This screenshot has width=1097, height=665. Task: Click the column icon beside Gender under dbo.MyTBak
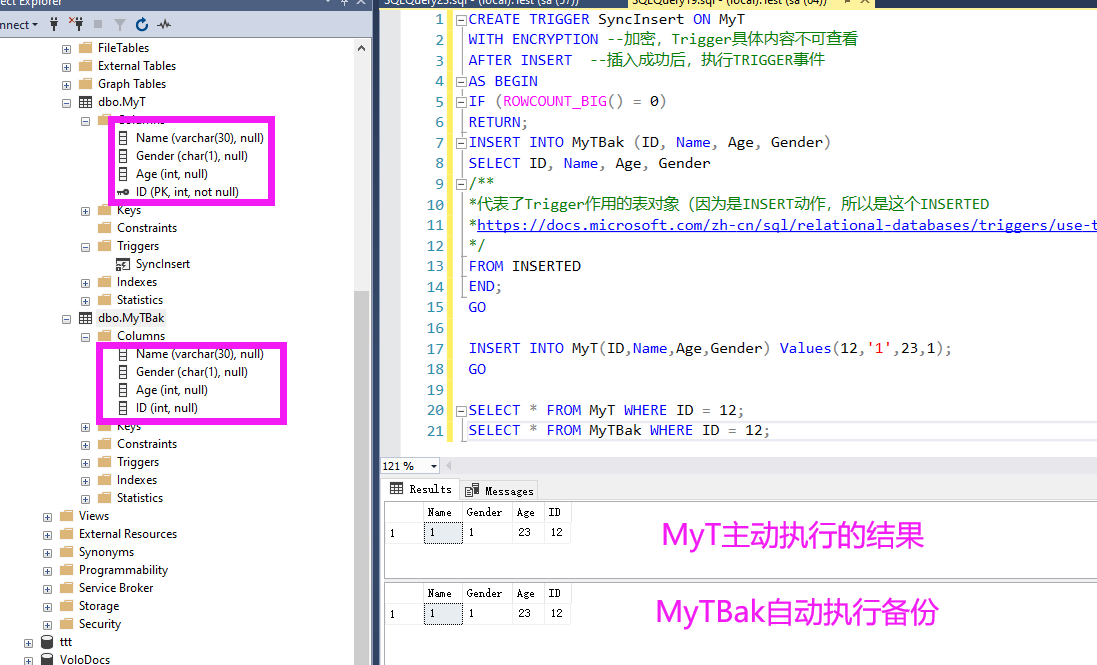coord(123,372)
